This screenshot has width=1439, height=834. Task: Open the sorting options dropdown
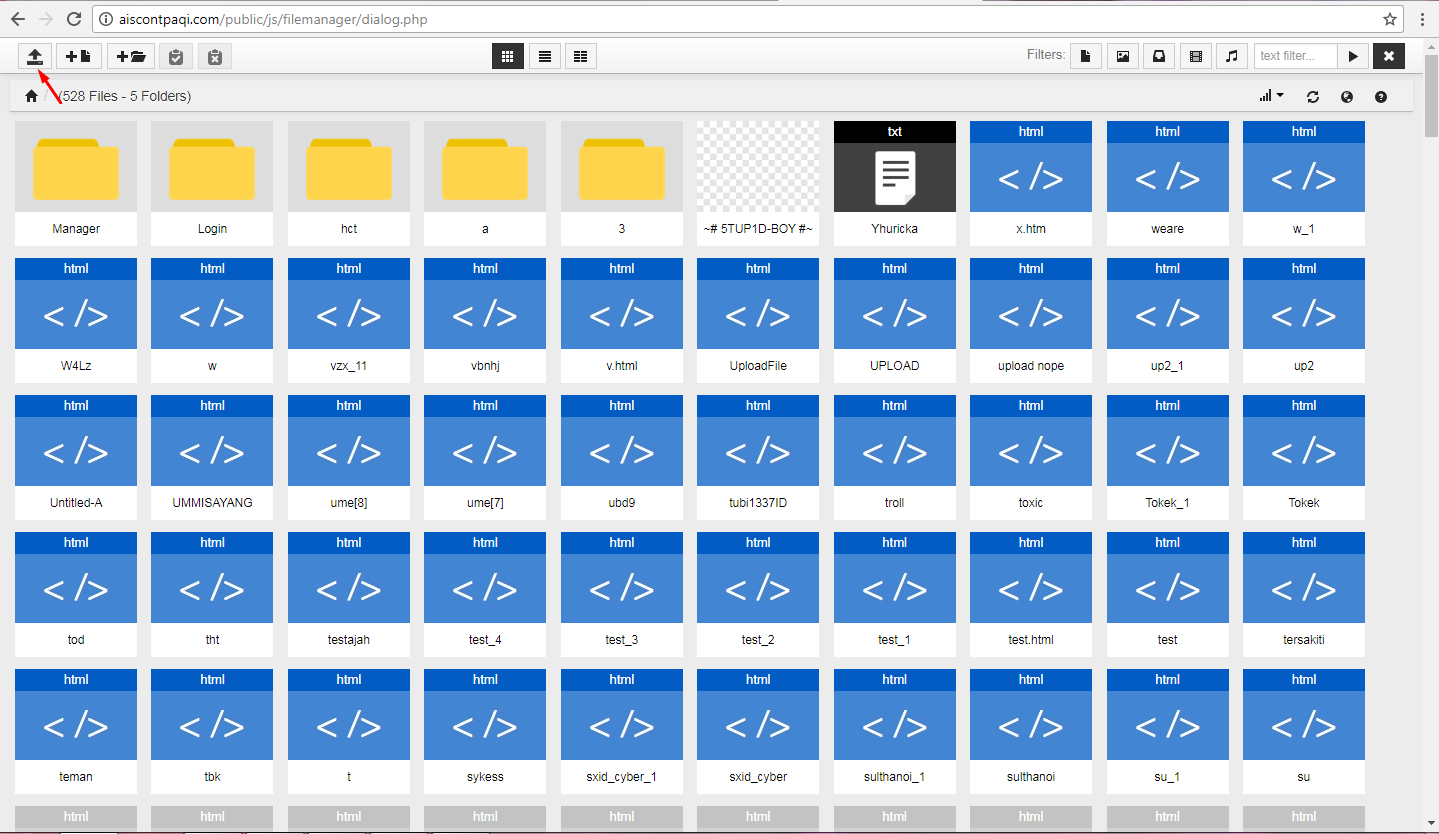(1270, 95)
